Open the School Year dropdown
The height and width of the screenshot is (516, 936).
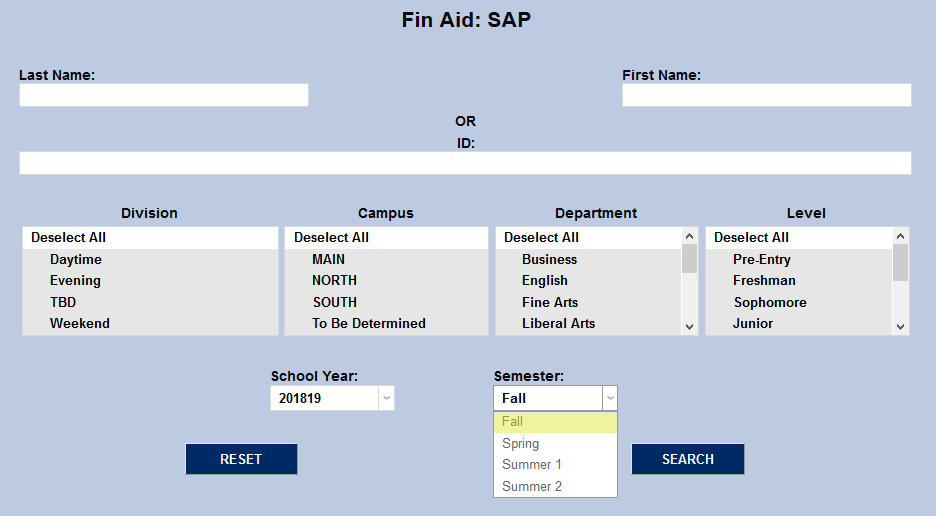pos(332,398)
